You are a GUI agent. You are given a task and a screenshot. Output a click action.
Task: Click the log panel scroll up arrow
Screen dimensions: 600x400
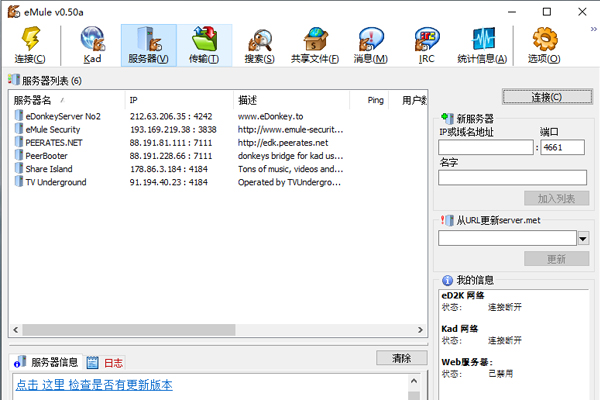(x=414, y=381)
